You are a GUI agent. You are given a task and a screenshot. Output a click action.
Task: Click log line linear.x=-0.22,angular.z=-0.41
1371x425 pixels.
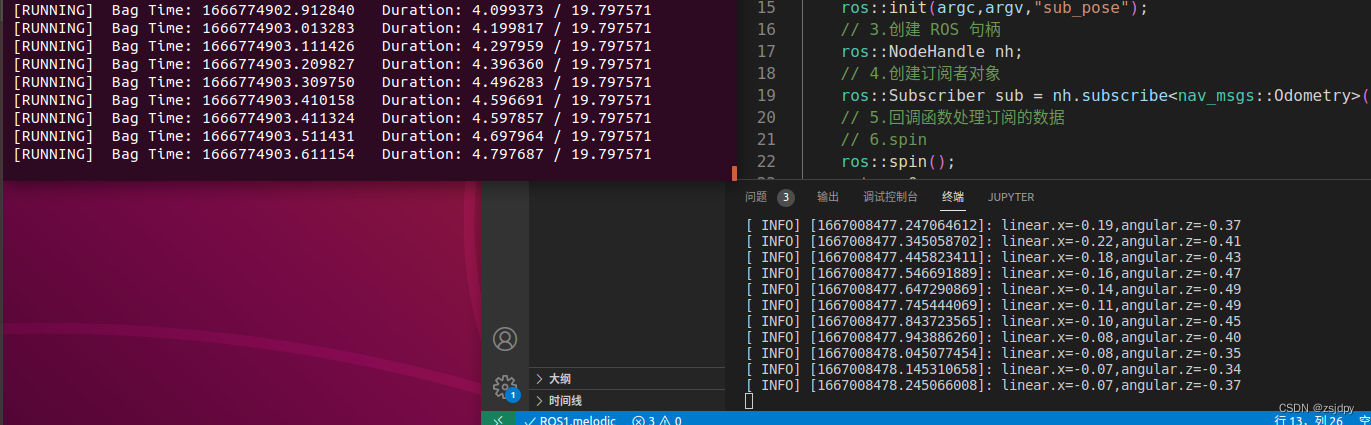tap(993, 241)
